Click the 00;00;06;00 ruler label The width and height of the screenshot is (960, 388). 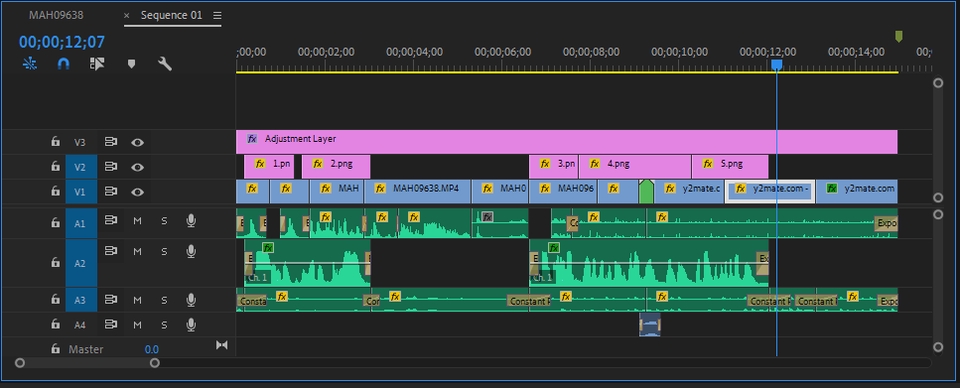pyautogui.click(x=502, y=52)
